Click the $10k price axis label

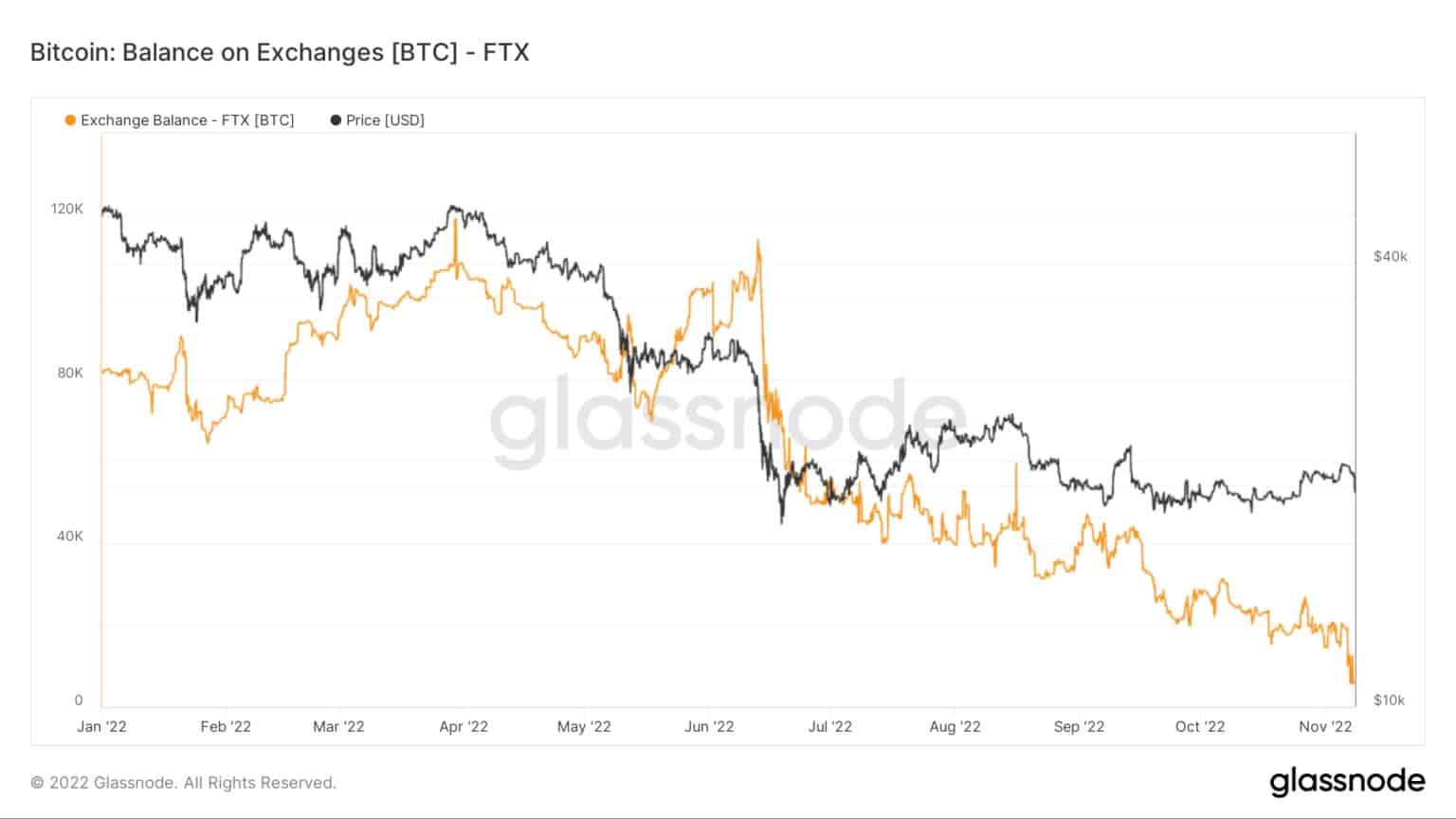(1389, 701)
